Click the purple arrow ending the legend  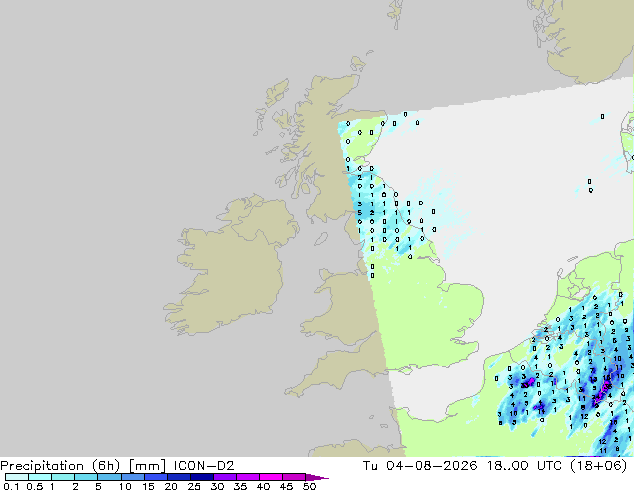[317, 477]
